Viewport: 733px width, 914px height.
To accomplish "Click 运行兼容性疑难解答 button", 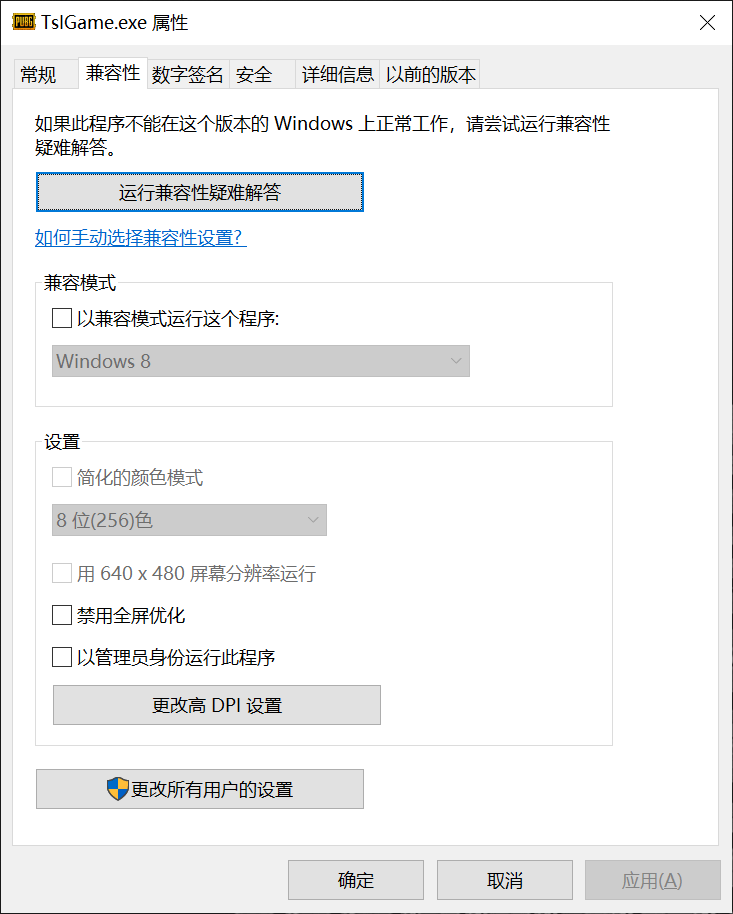I will pos(199,192).
